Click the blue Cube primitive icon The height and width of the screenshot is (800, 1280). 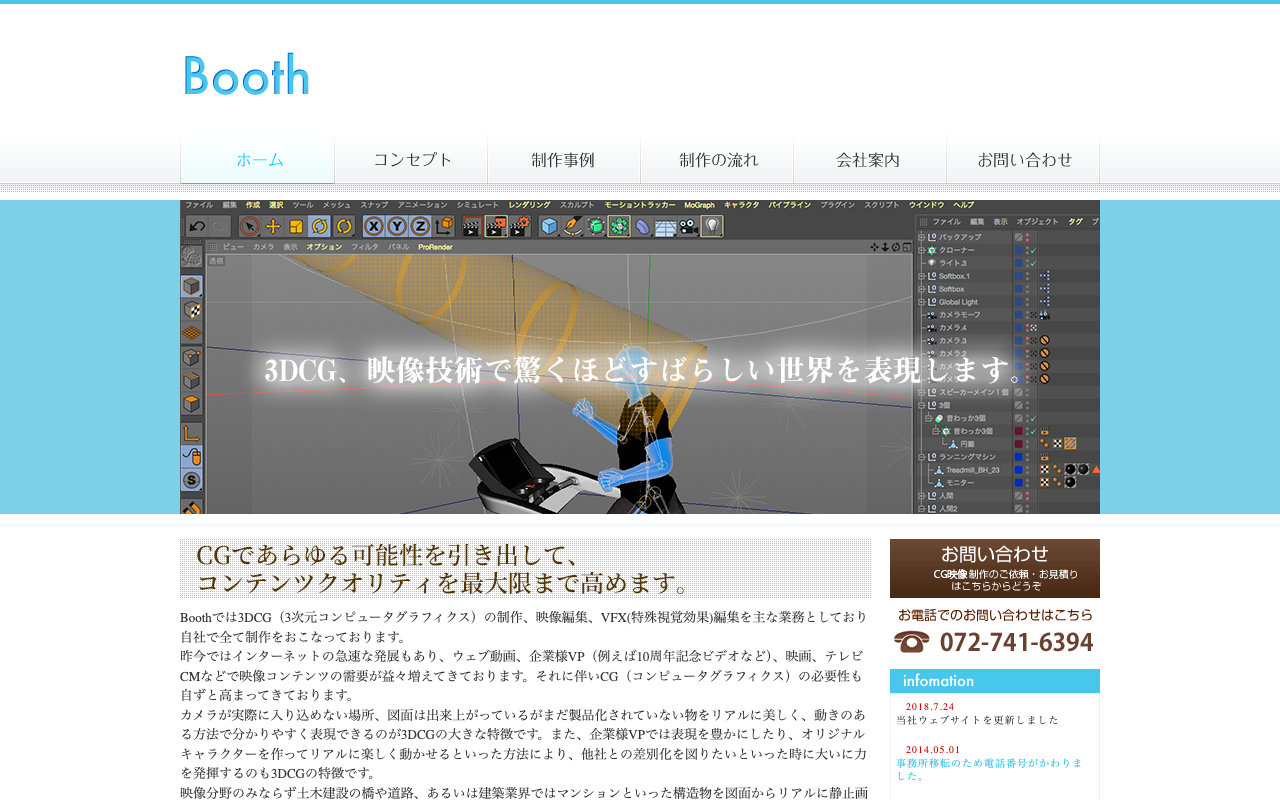pos(549,226)
